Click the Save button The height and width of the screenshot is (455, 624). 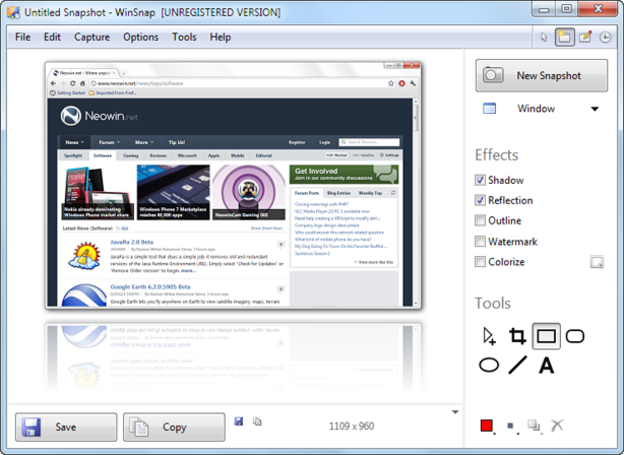(x=66, y=427)
